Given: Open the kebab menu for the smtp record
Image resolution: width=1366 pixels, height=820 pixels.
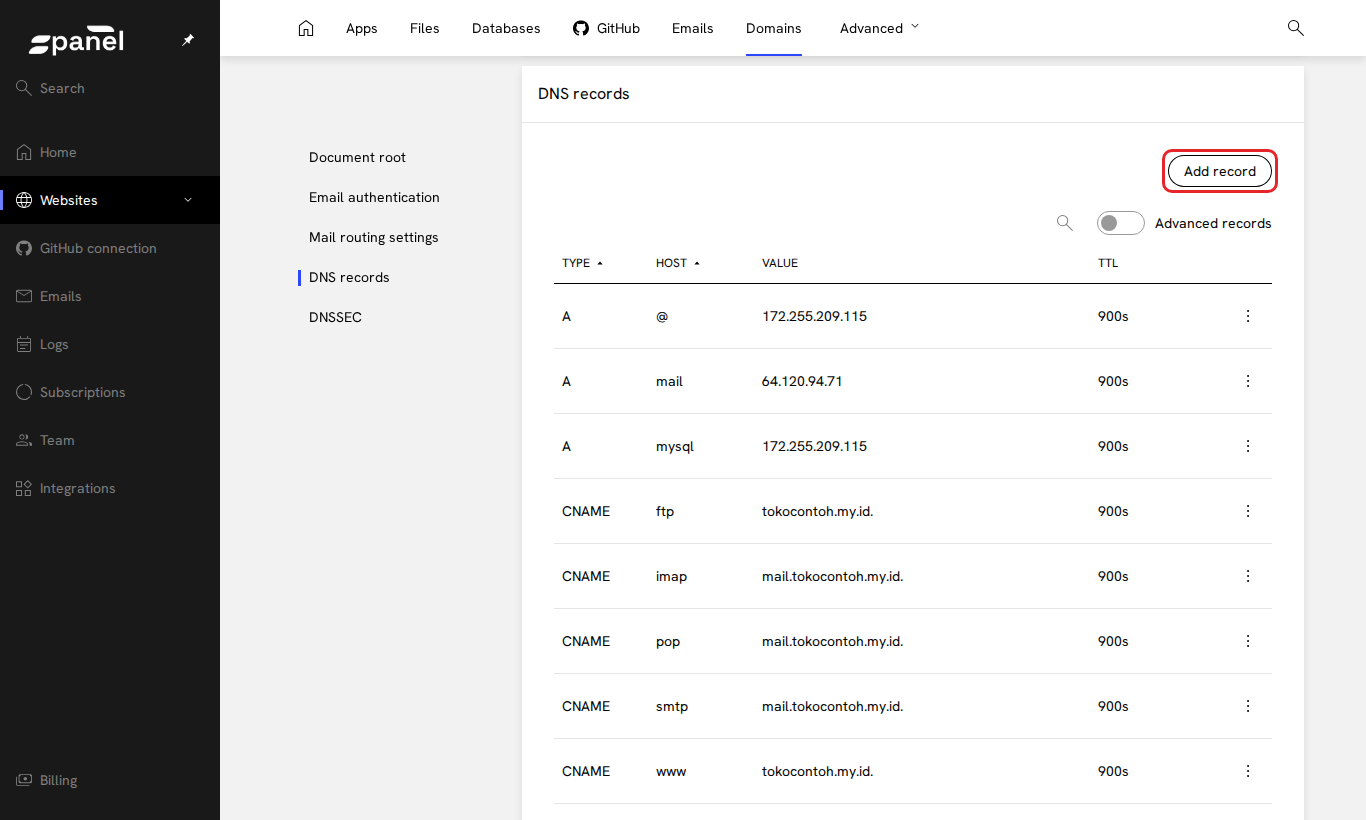Looking at the screenshot, I should point(1247,706).
